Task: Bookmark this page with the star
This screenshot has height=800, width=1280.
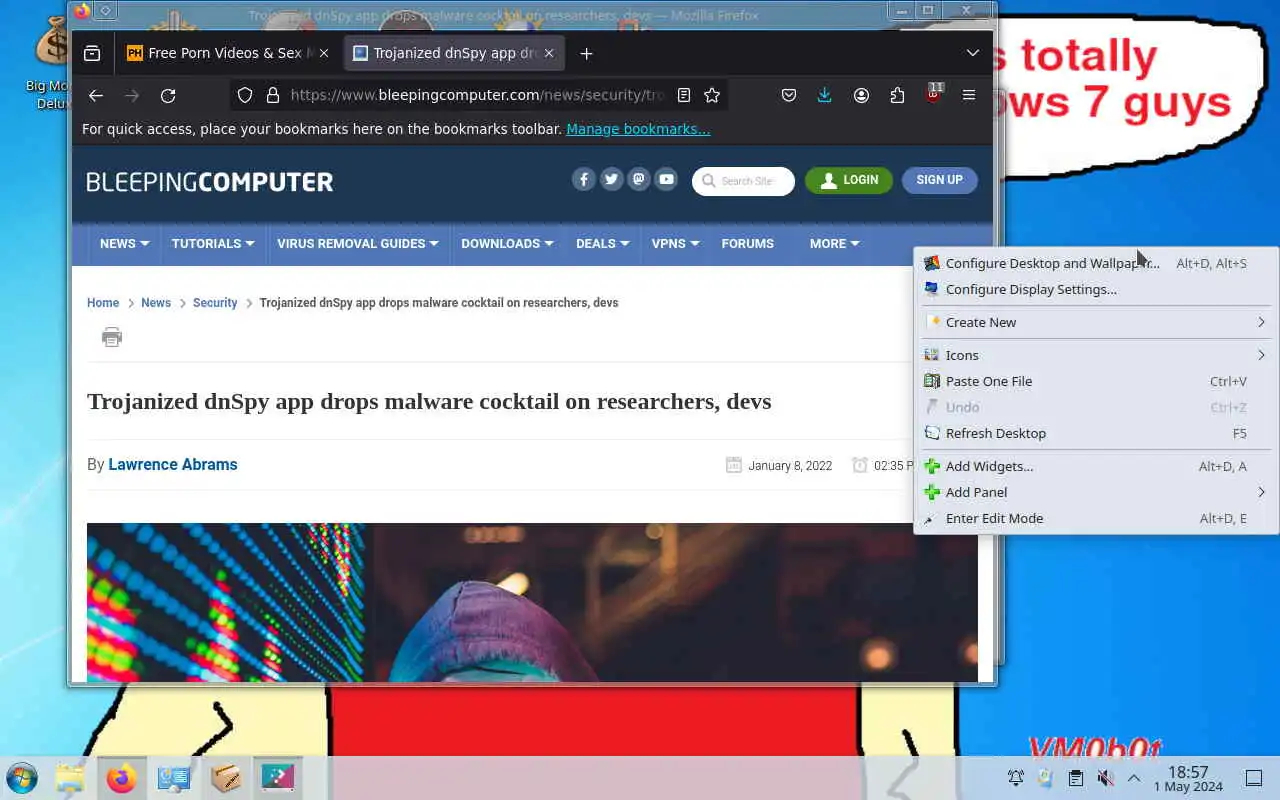Action: click(x=712, y=95)
